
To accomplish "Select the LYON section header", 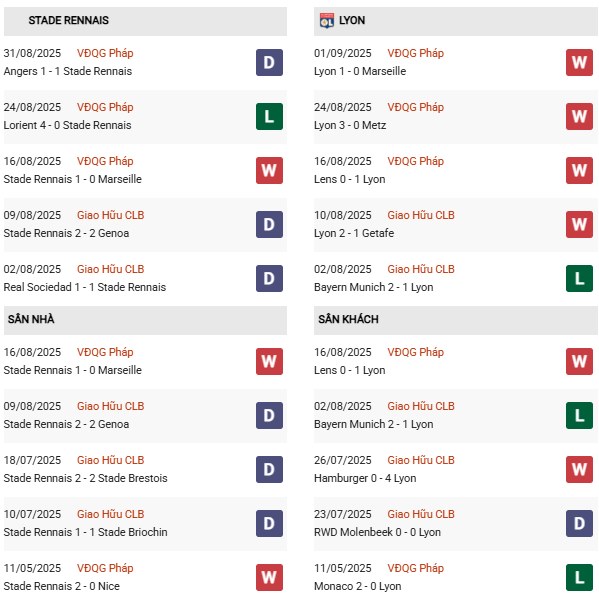I will pyautogui.click(x=456, y=21).
